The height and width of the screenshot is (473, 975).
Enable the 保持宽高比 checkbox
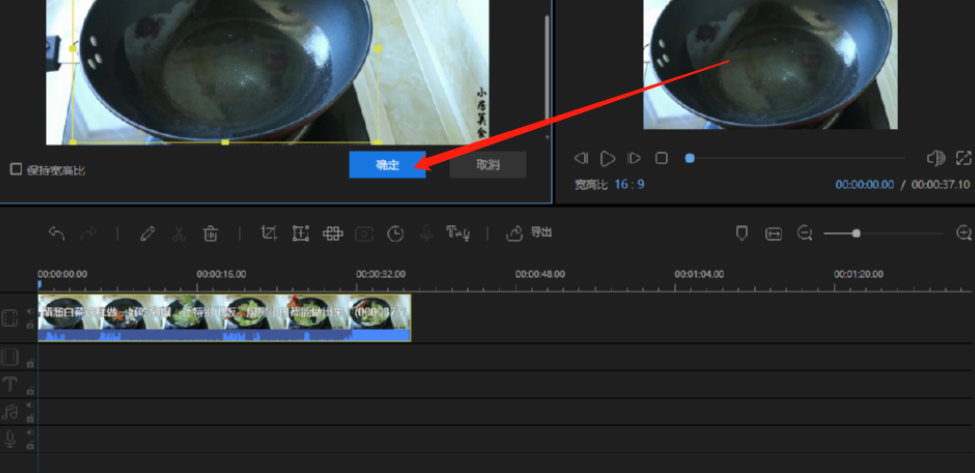[x=16, y=169]
